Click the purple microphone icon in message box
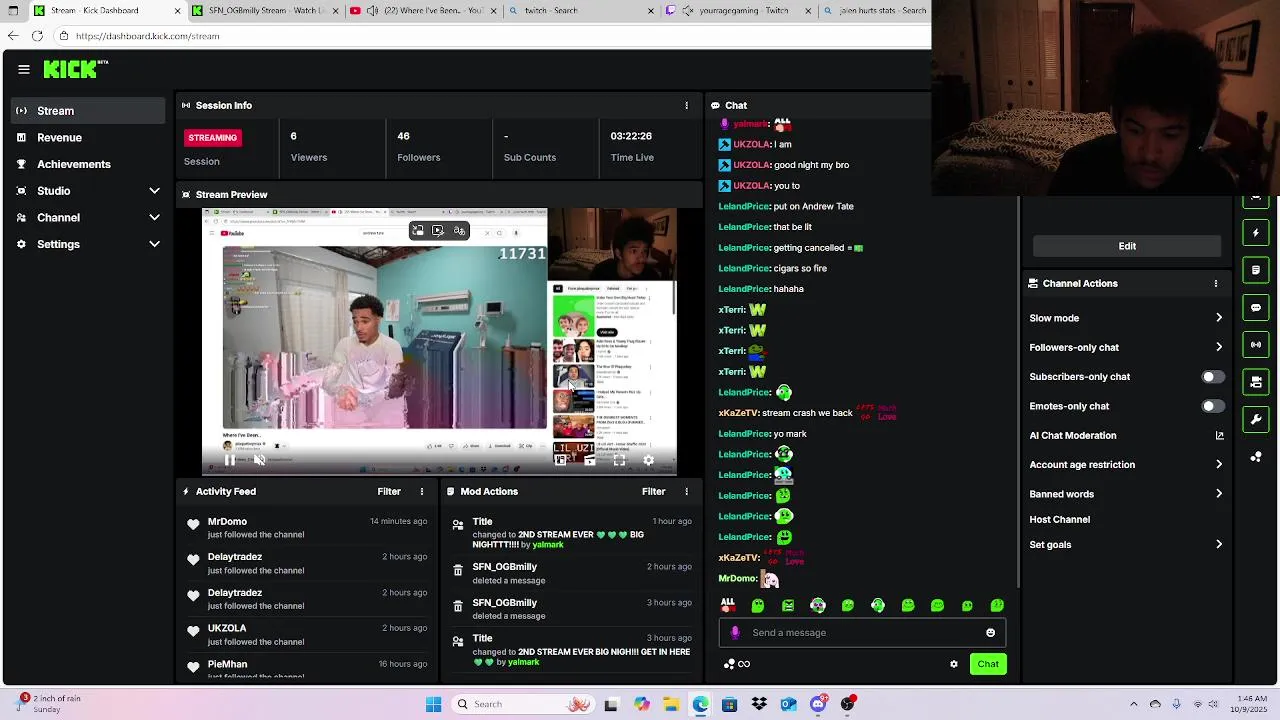The height and width of the screenshot is (720, 1280). tap(735, 632)
